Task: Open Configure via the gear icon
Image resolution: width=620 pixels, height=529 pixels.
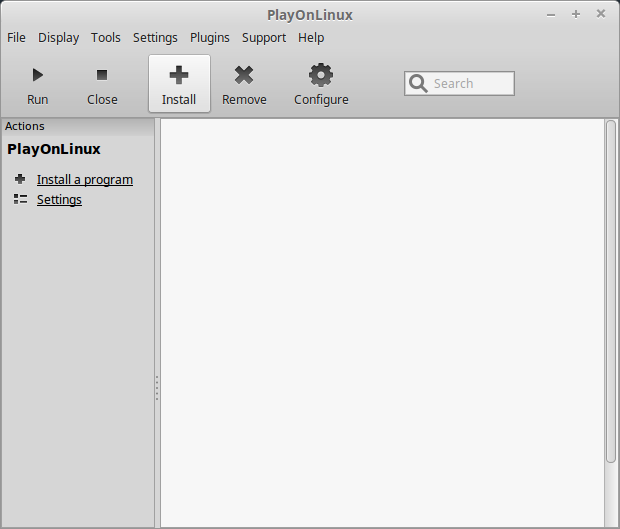Action: 321,75
